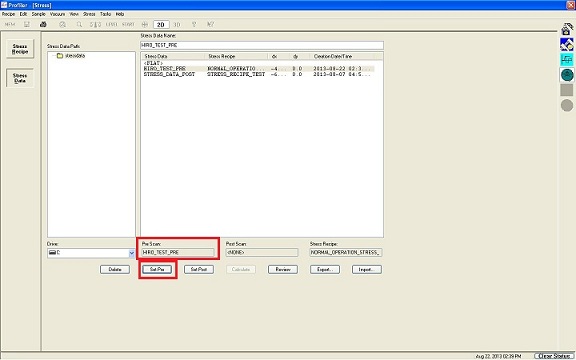Screen dimensions: 576x360
Task: Switch to the Stress Recipe side tab
Action: pos(20,49)
